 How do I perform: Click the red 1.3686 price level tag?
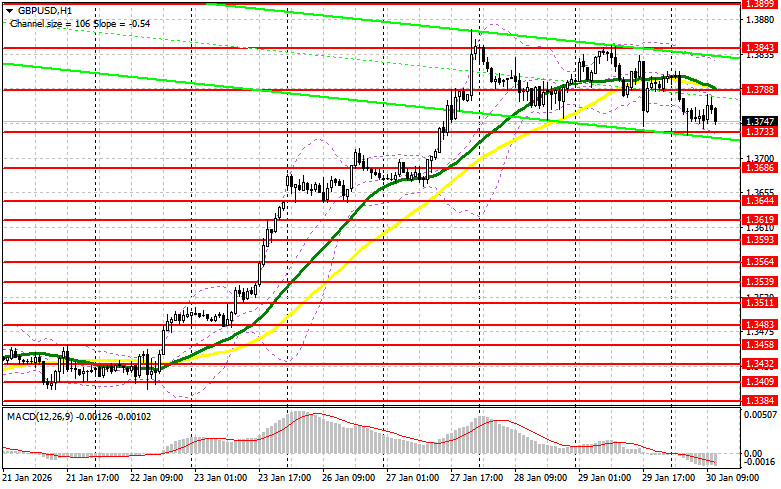759,168
